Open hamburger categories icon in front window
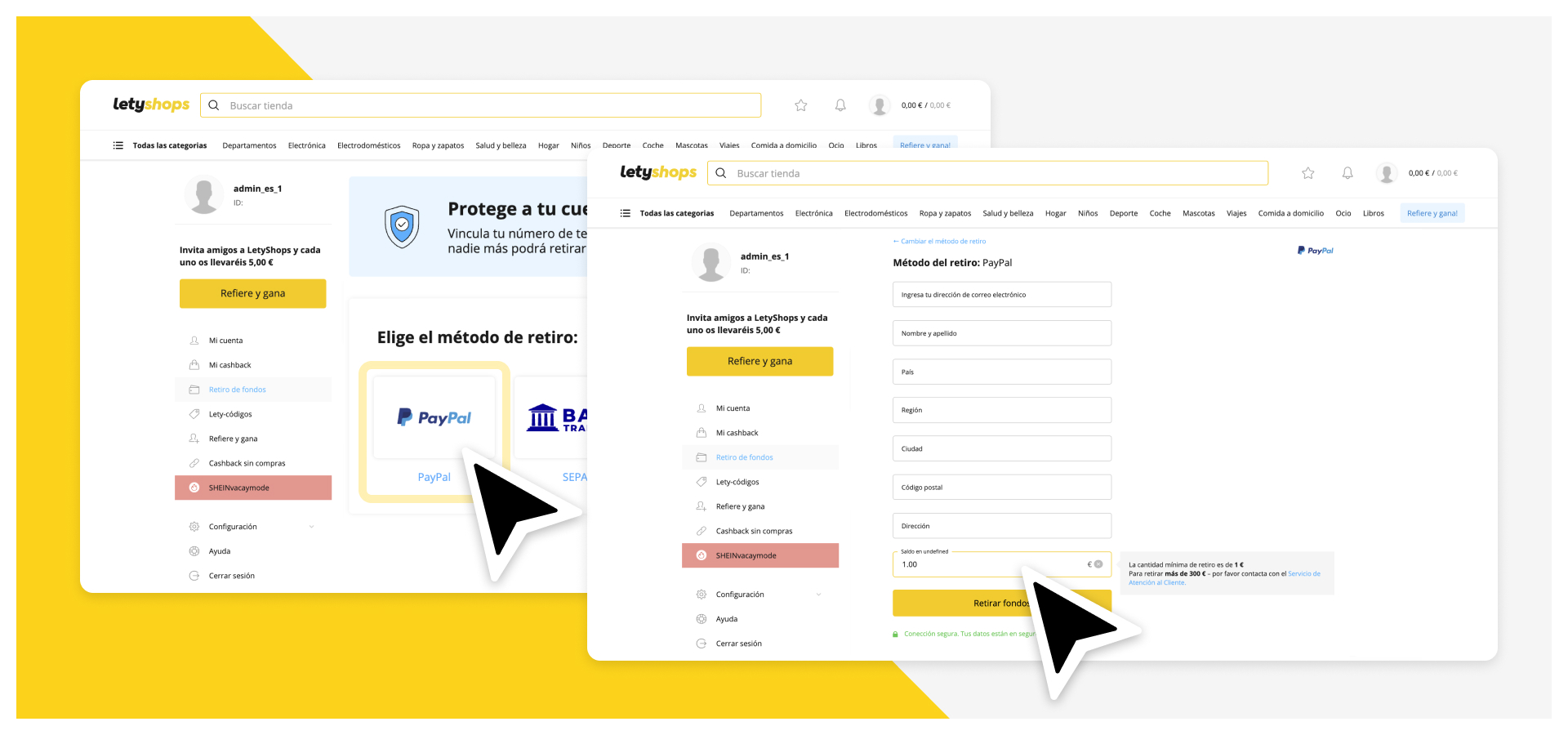The width and height of the screenshot is (1568, 735). 625,213
